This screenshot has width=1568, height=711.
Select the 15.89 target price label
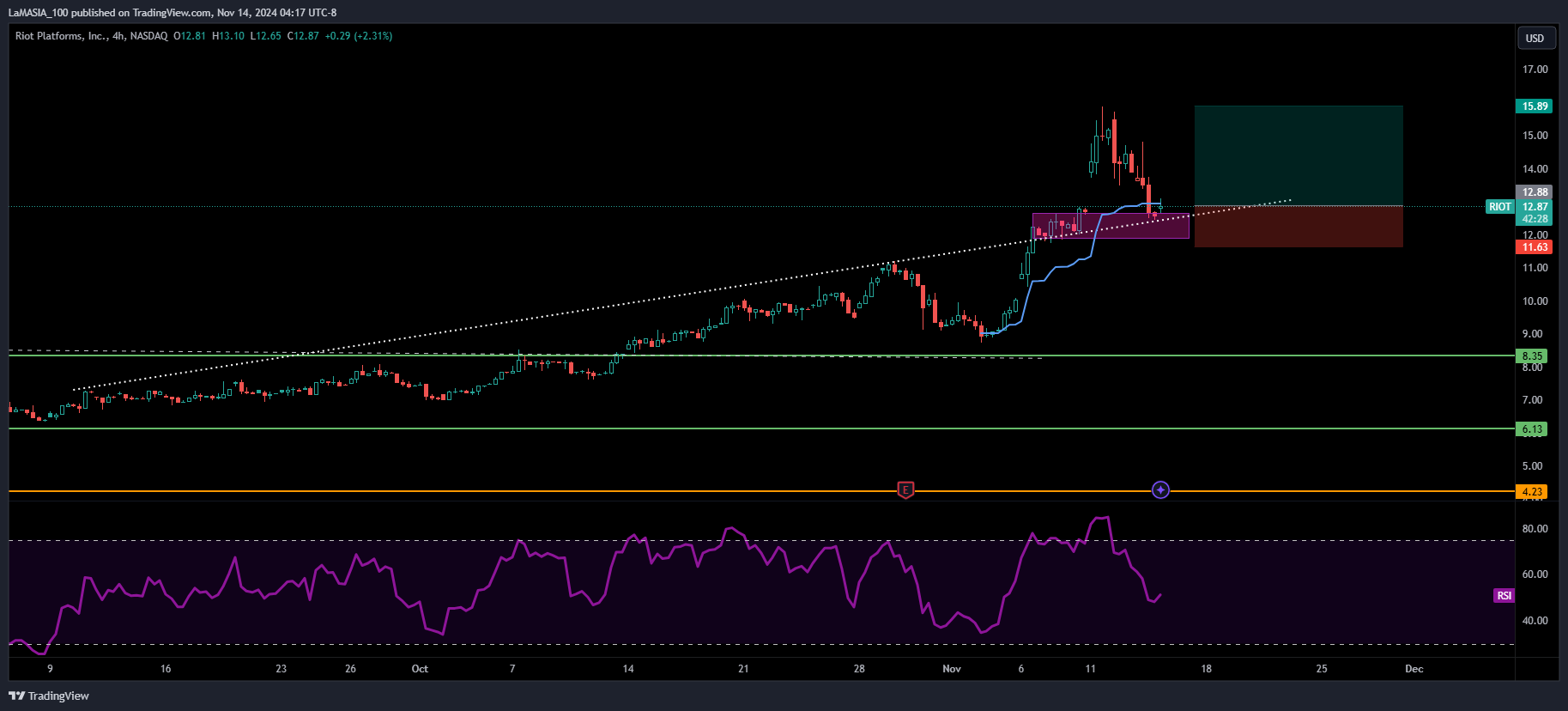(1535, 106)
